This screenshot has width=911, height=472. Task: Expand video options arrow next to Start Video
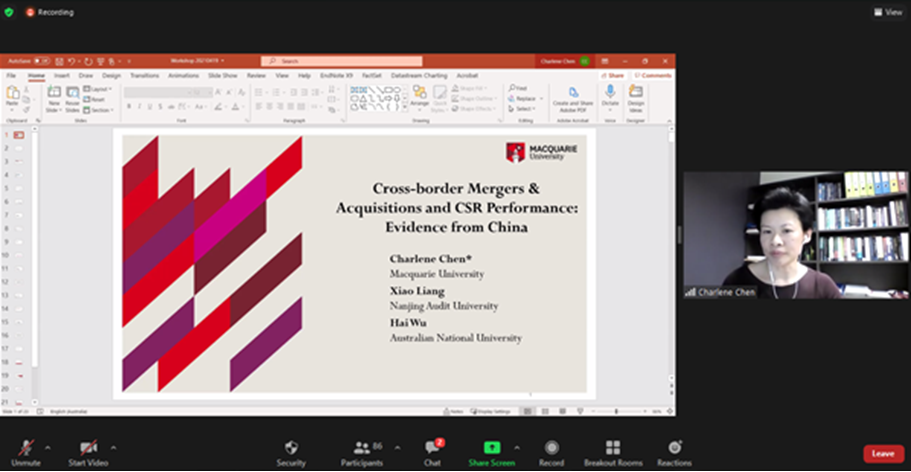click(x=113, y=447)
